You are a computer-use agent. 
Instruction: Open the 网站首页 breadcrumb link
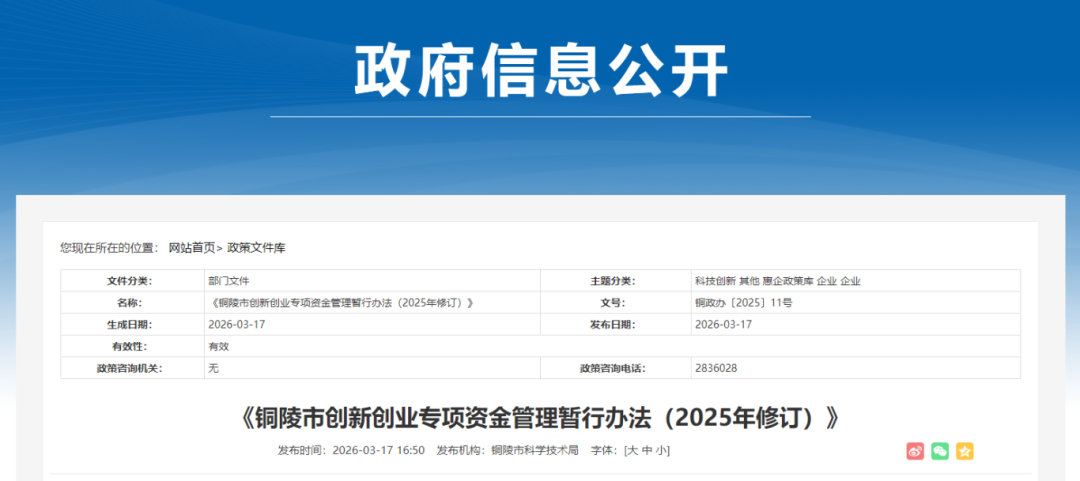(x=192, y=248)
